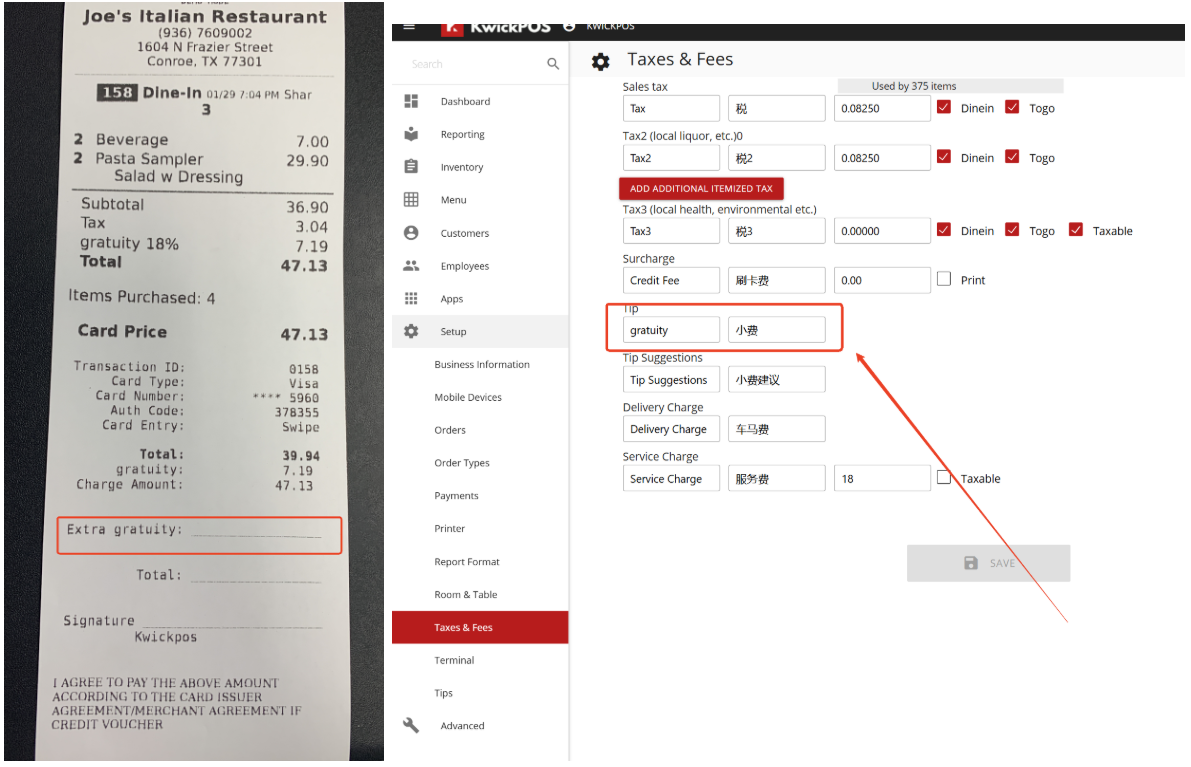Viewport: 1191px width, 767px height.
Task: Open Terminal settings
Action: click(x=480, y=660)
